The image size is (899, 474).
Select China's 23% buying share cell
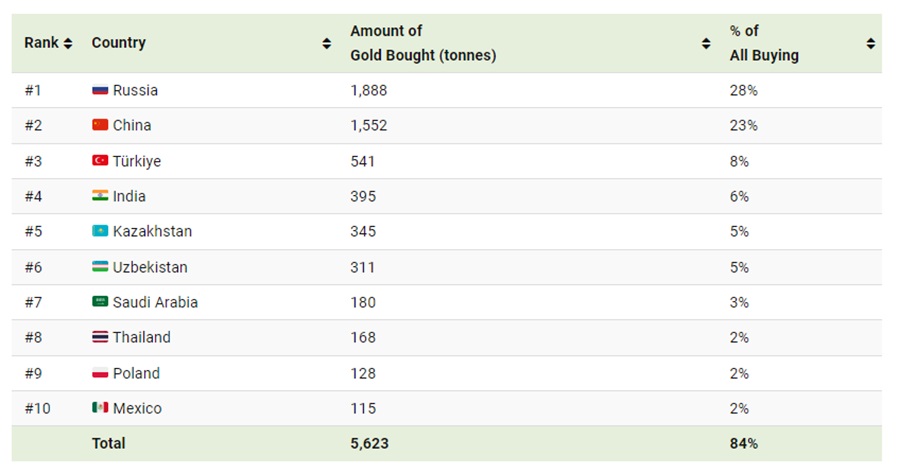click(743, 125)
